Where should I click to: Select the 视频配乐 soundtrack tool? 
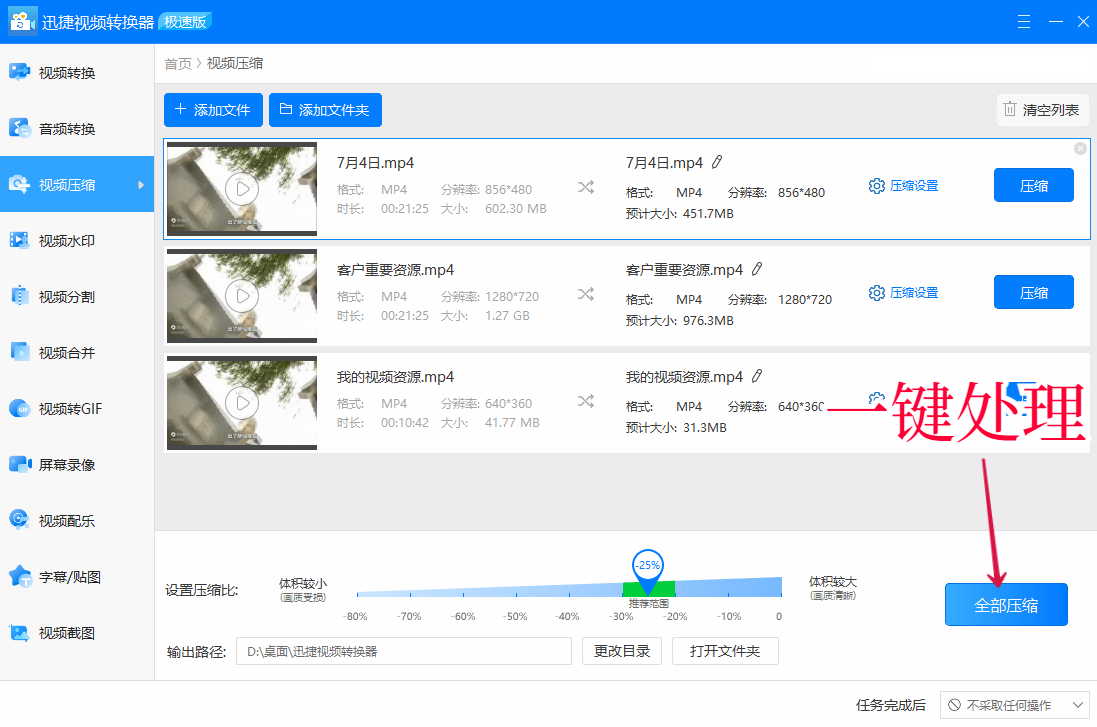[60, 520]
